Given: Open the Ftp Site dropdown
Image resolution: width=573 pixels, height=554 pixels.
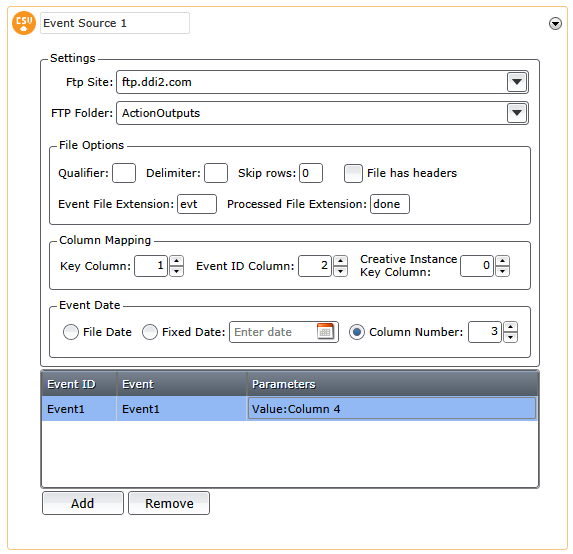Looking at the screenshot, I should pos(517,82).
